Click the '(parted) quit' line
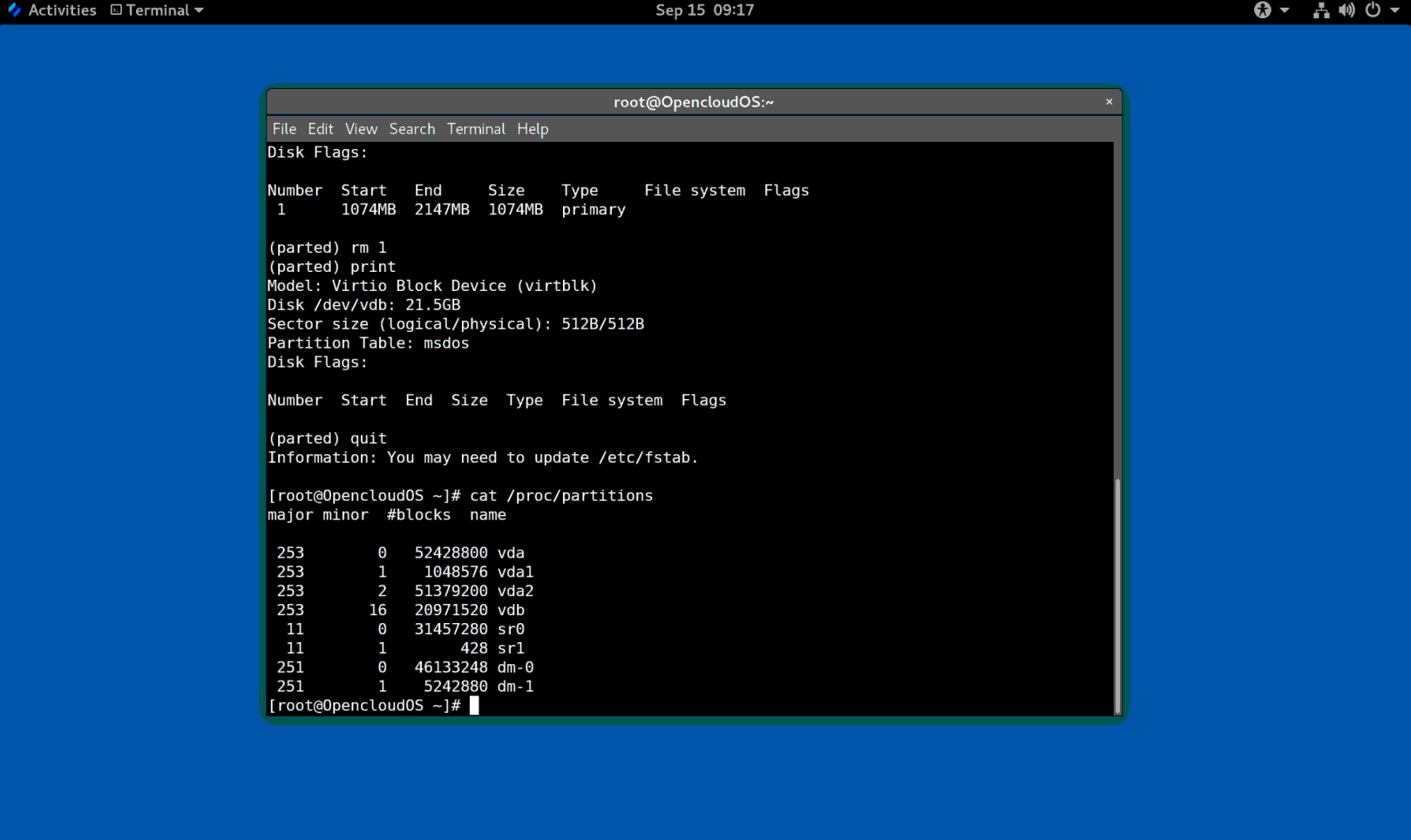 pos(327,439)
